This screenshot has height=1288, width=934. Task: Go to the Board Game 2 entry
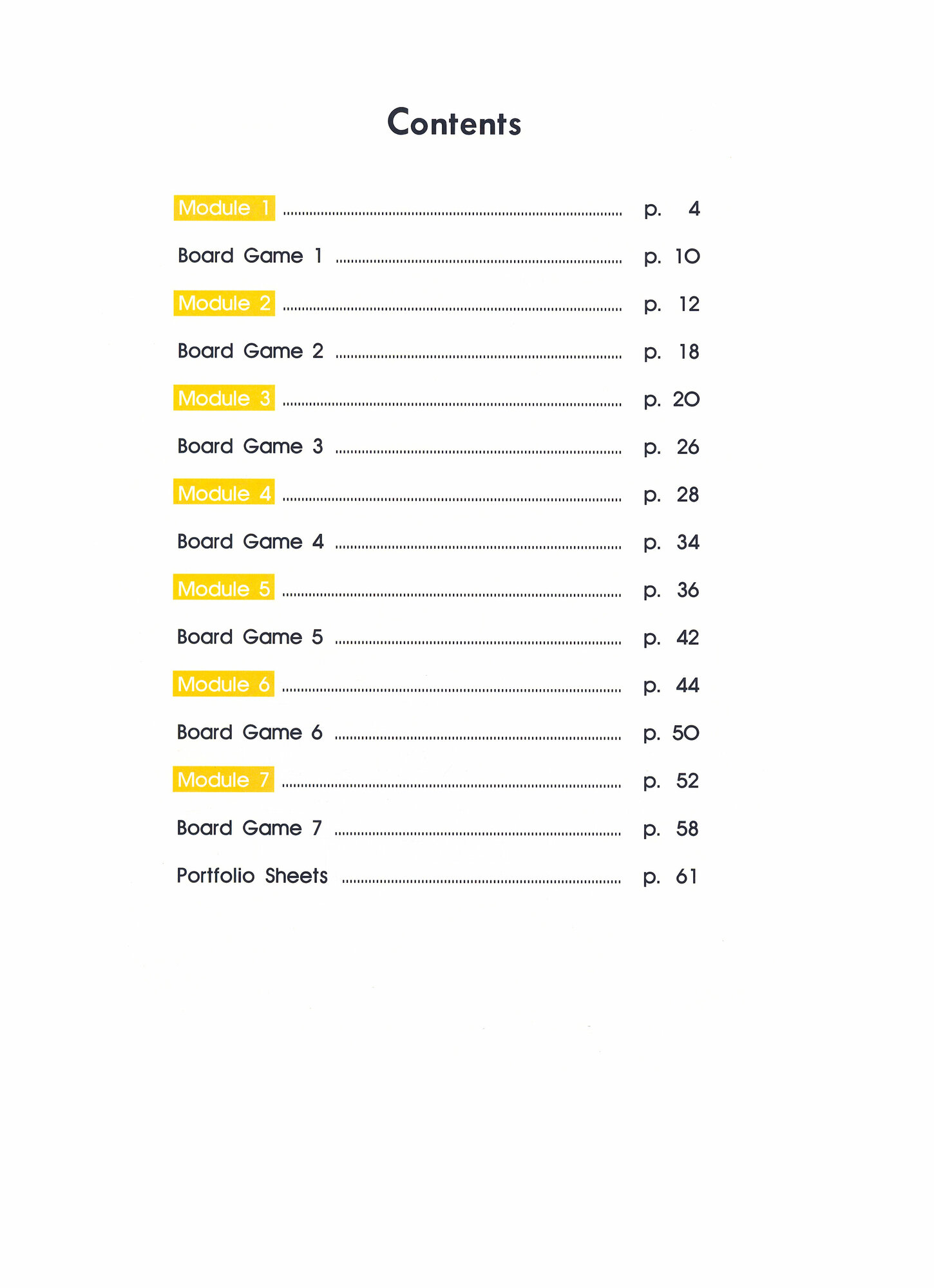250,351
